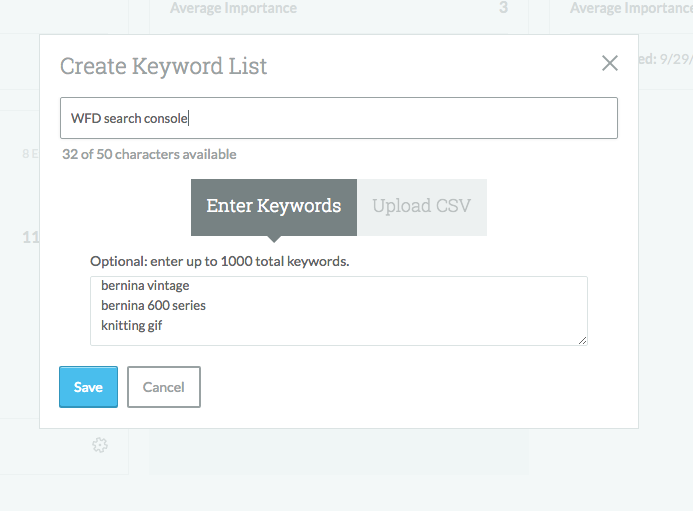Grab the keywords textarea resize handle
This screenshot has height=511, width=693.
pyautogui.click(x=582, y=340)
